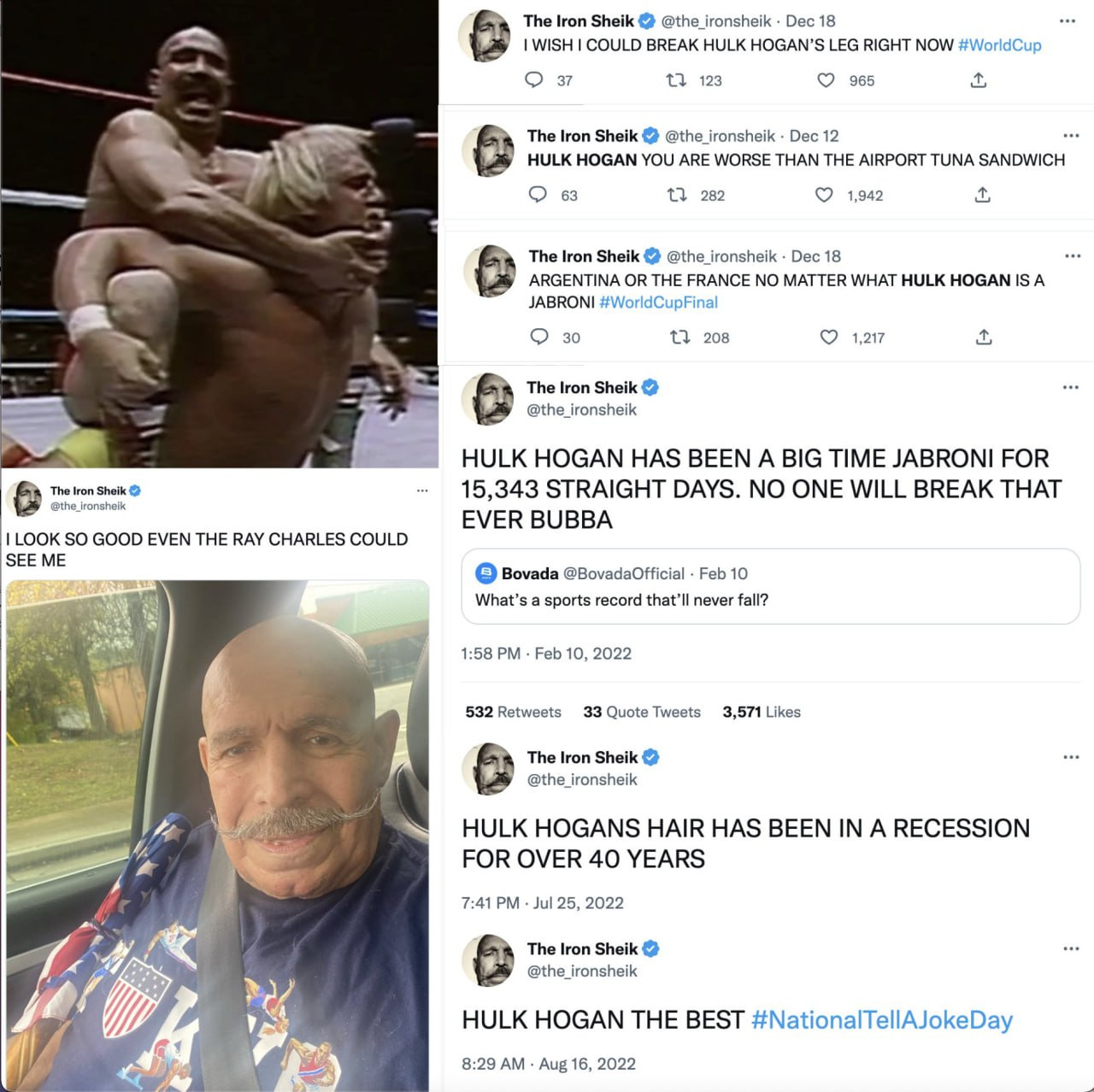Screen dimensions: 1094x1092
Task: Like the airport tuna sandwich tweet
Action: tap(824, 195)
